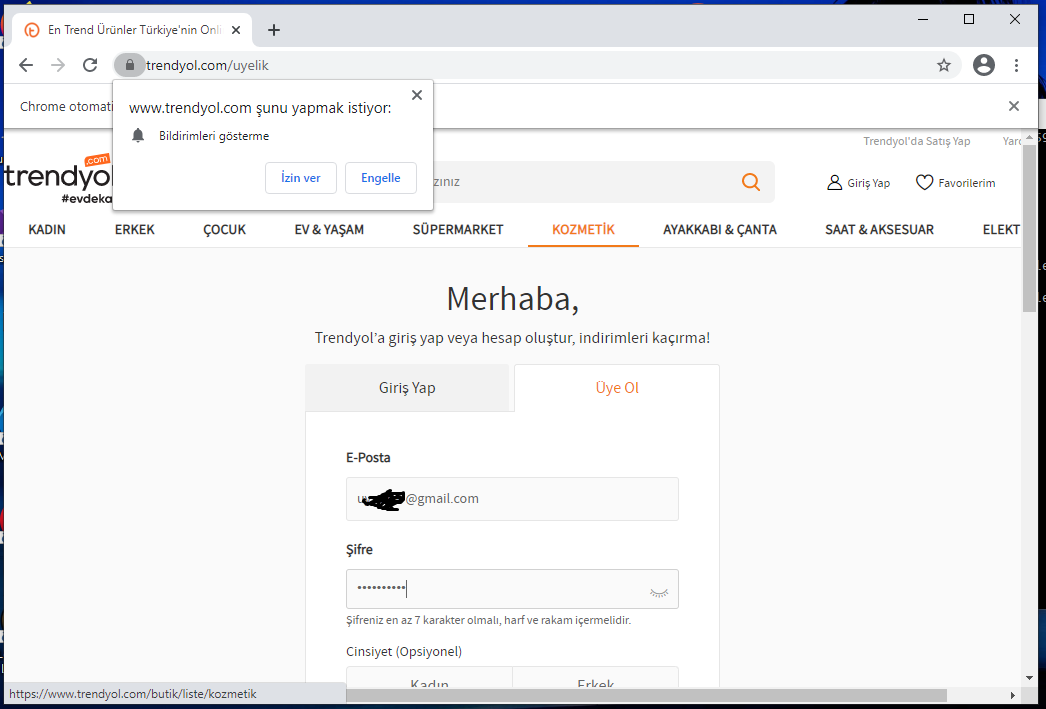
Task: Click the orange search magnifier icon
Action: click(750, 182)
